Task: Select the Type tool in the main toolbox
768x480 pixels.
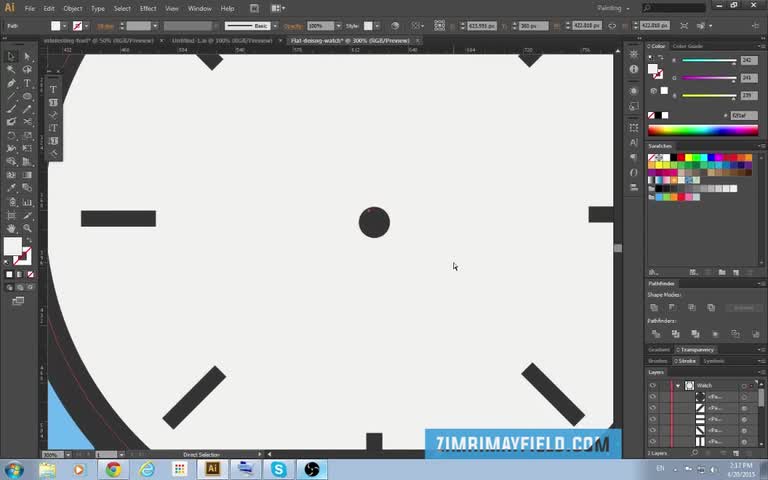Action: click(27, 83)
